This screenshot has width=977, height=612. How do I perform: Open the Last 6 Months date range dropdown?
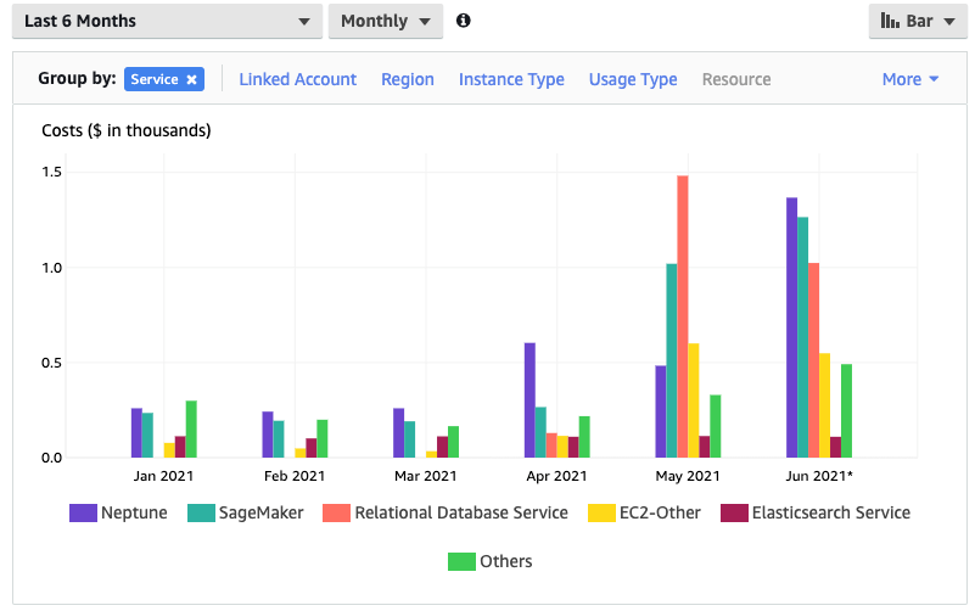[x=167, y=21]
